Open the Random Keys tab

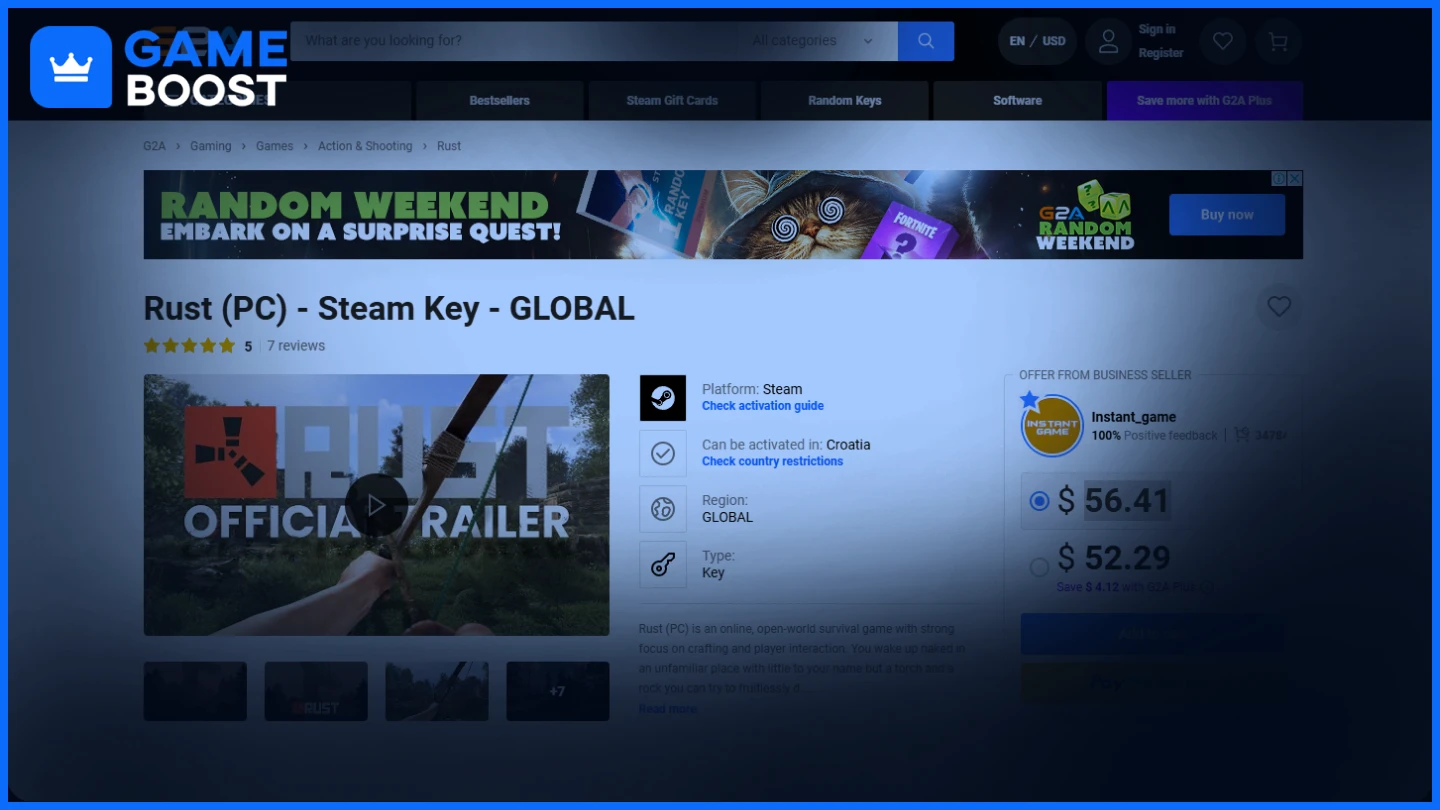coord(844,101)
